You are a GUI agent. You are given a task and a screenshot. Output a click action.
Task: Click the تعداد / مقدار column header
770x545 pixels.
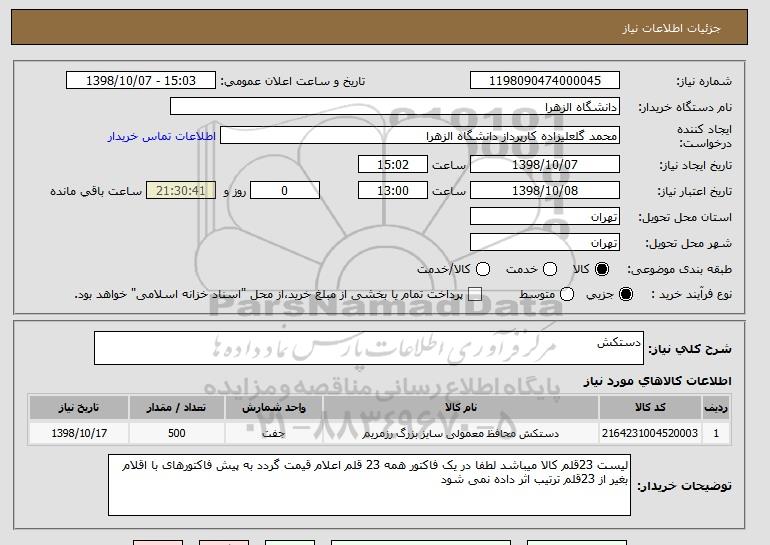pyautogui.click(x=177, y=408)
